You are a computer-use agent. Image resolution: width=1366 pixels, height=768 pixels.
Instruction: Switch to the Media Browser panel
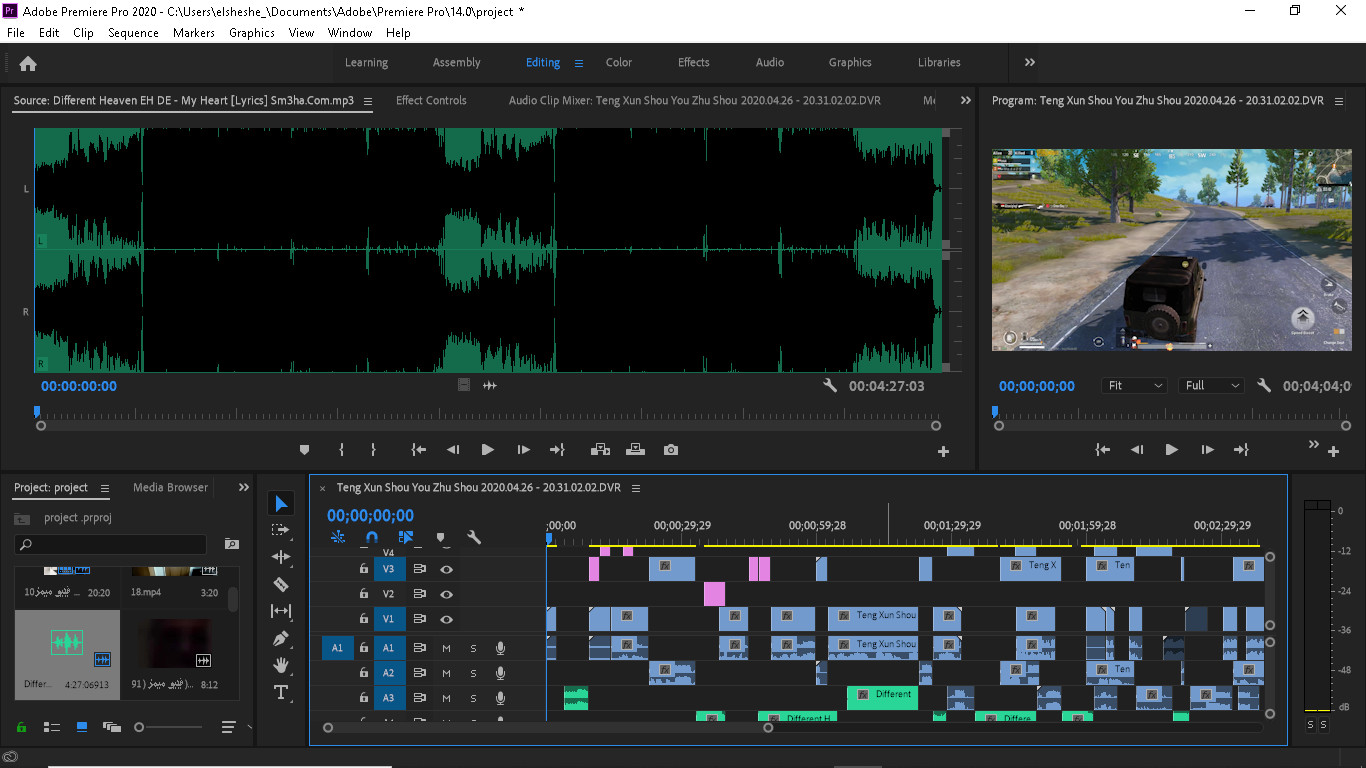[169, 487]
